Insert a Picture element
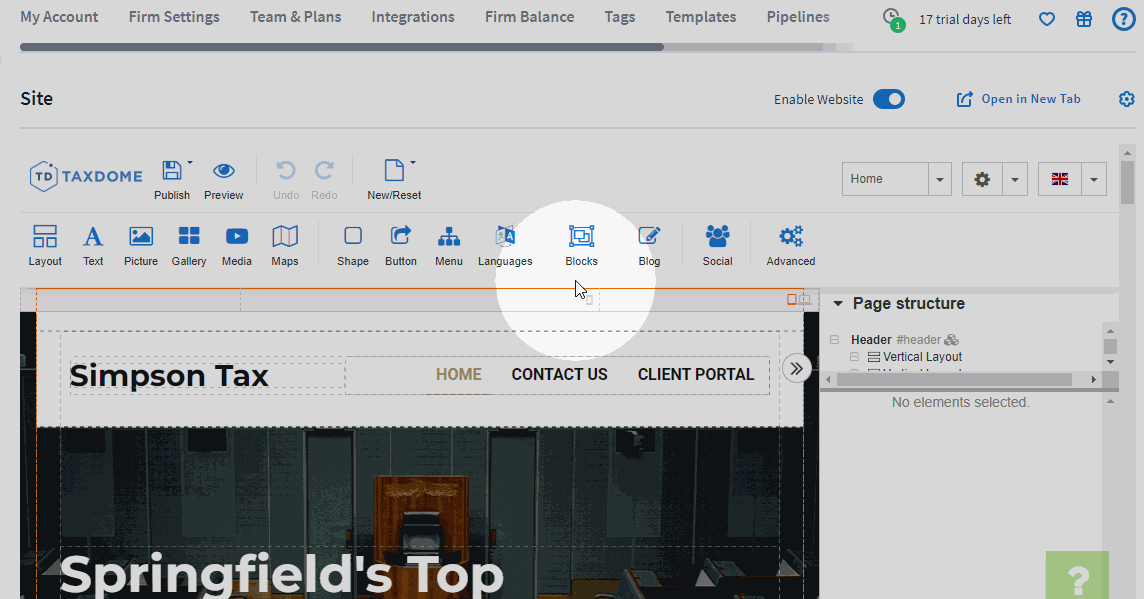 [141, 245]
